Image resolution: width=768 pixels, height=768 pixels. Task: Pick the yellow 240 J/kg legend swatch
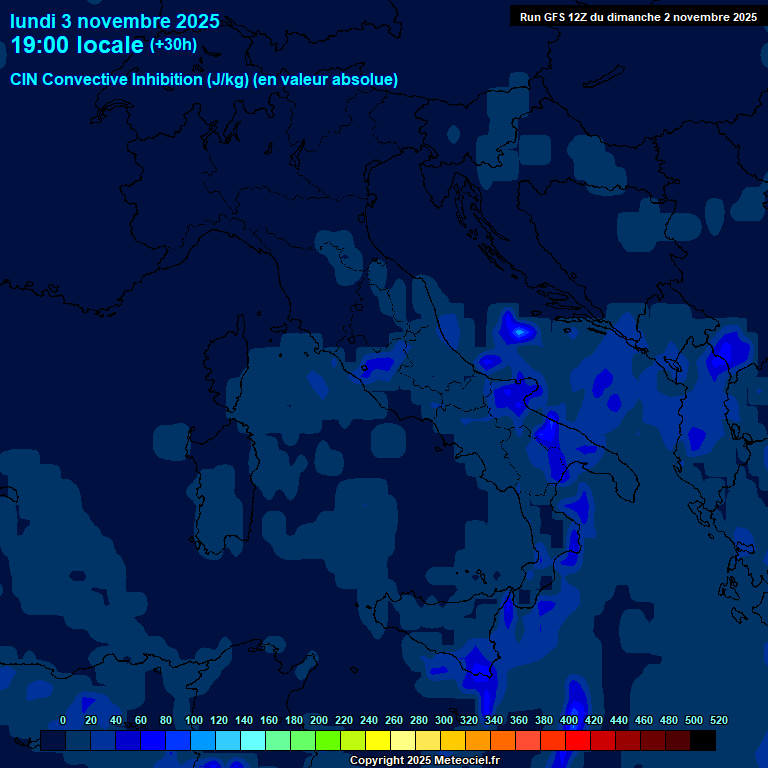tap(353, 741)
